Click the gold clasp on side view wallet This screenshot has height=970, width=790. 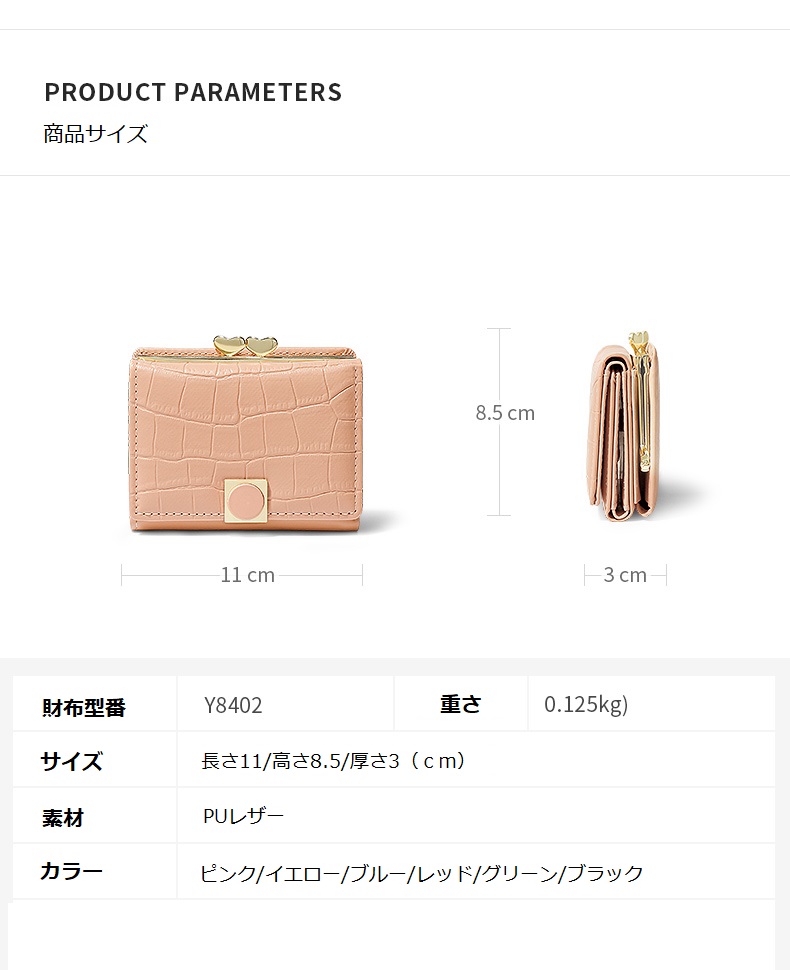pos(641,399)
